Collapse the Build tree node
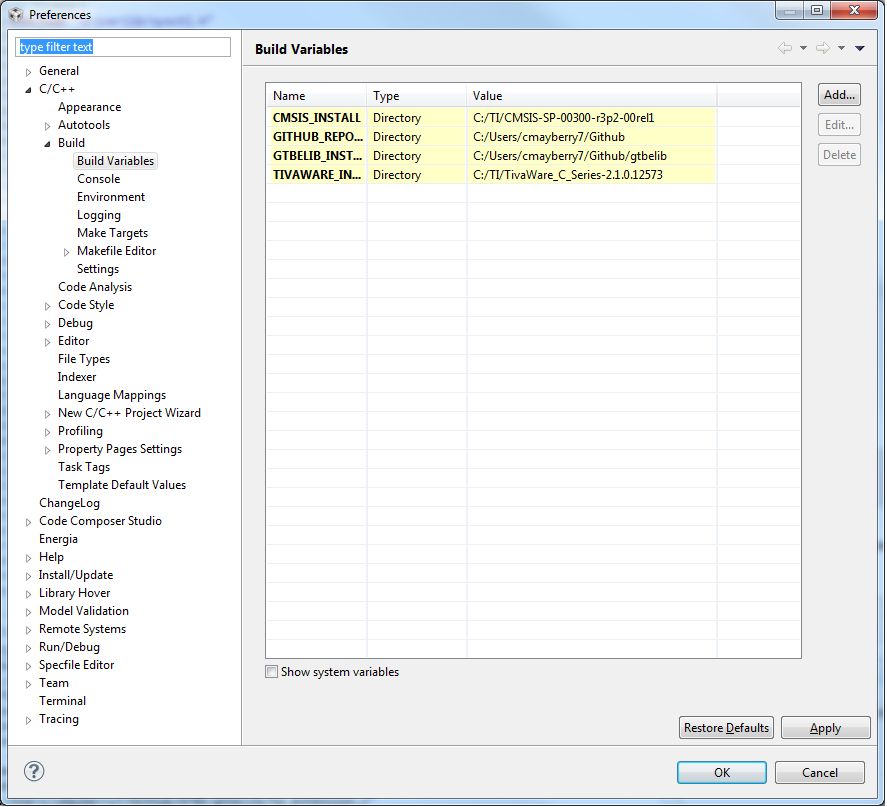887x807 pixels. coord(48,144)
